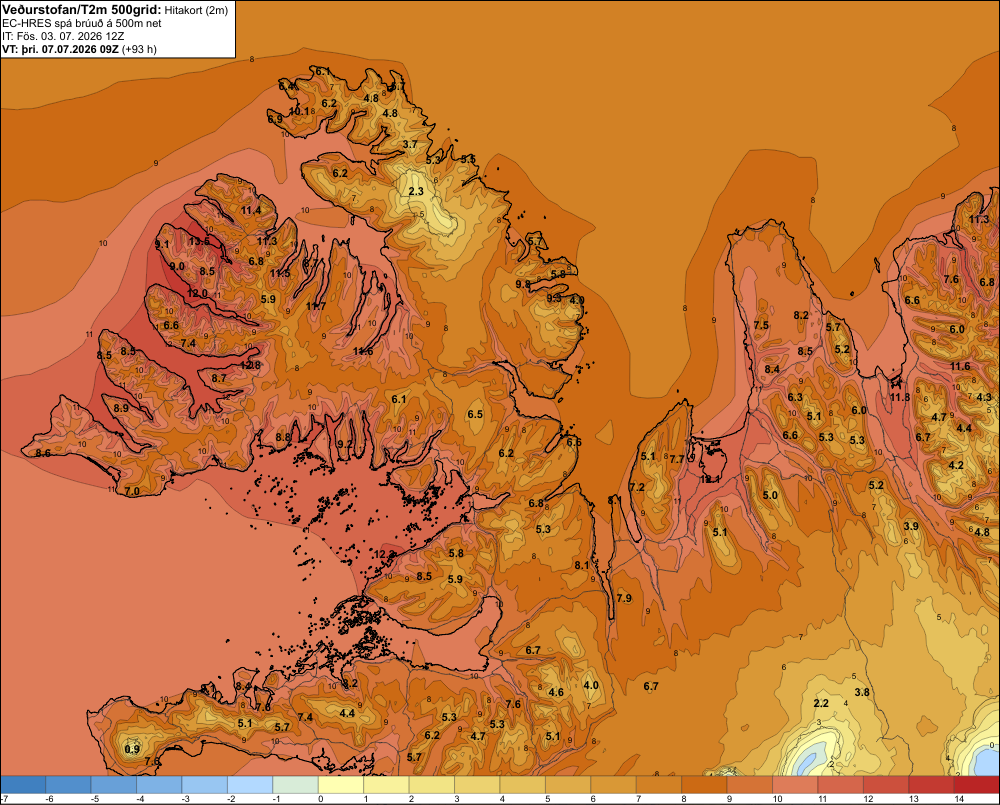The height and width of the screenshot is (805, 1000).
Task: Click the "11.7" temperature value
Action: tap(316, 306)
